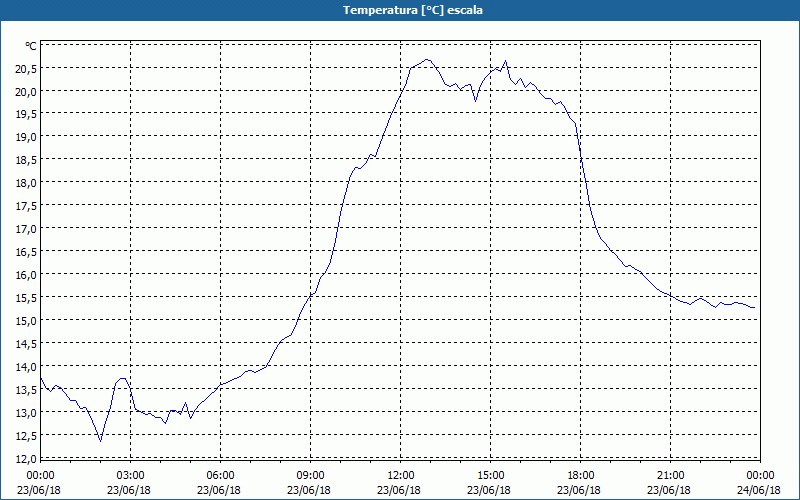
Task: Click the 12:00 time axis label
Action: pyautogui.click(x=401, y=476)
